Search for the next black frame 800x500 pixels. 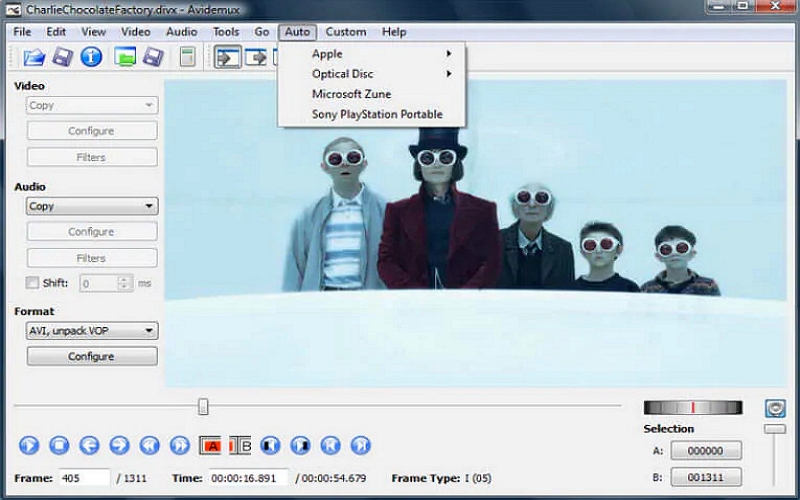tap(300, 445)
